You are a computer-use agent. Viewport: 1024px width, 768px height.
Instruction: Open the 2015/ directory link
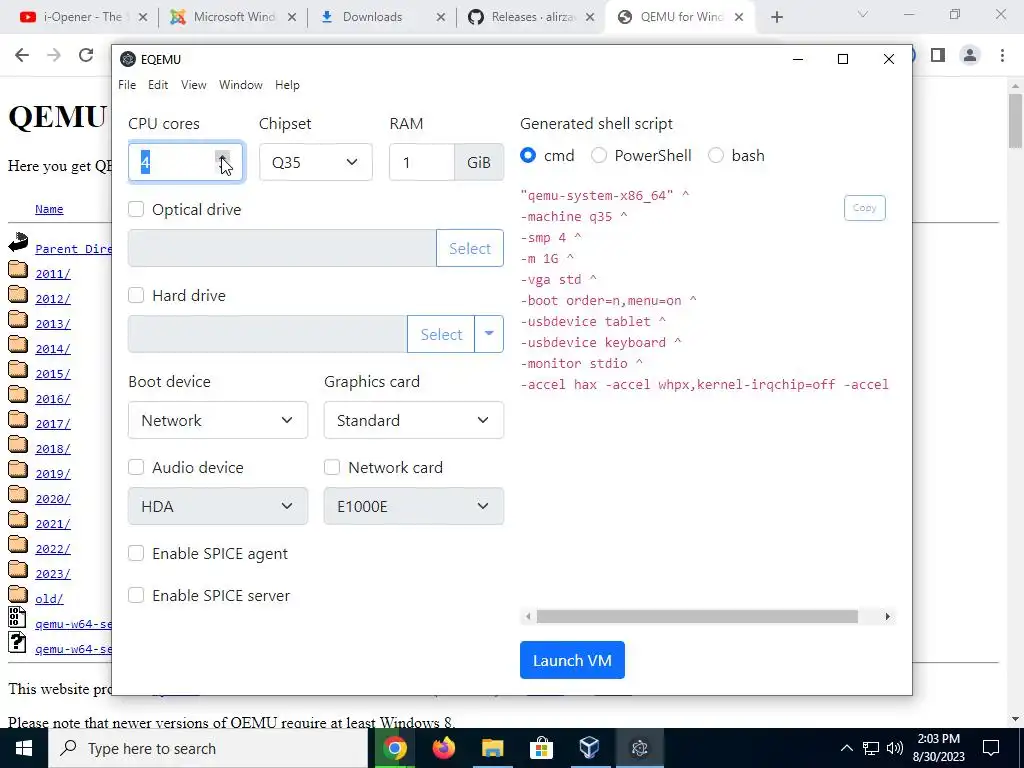coord(53,374)
